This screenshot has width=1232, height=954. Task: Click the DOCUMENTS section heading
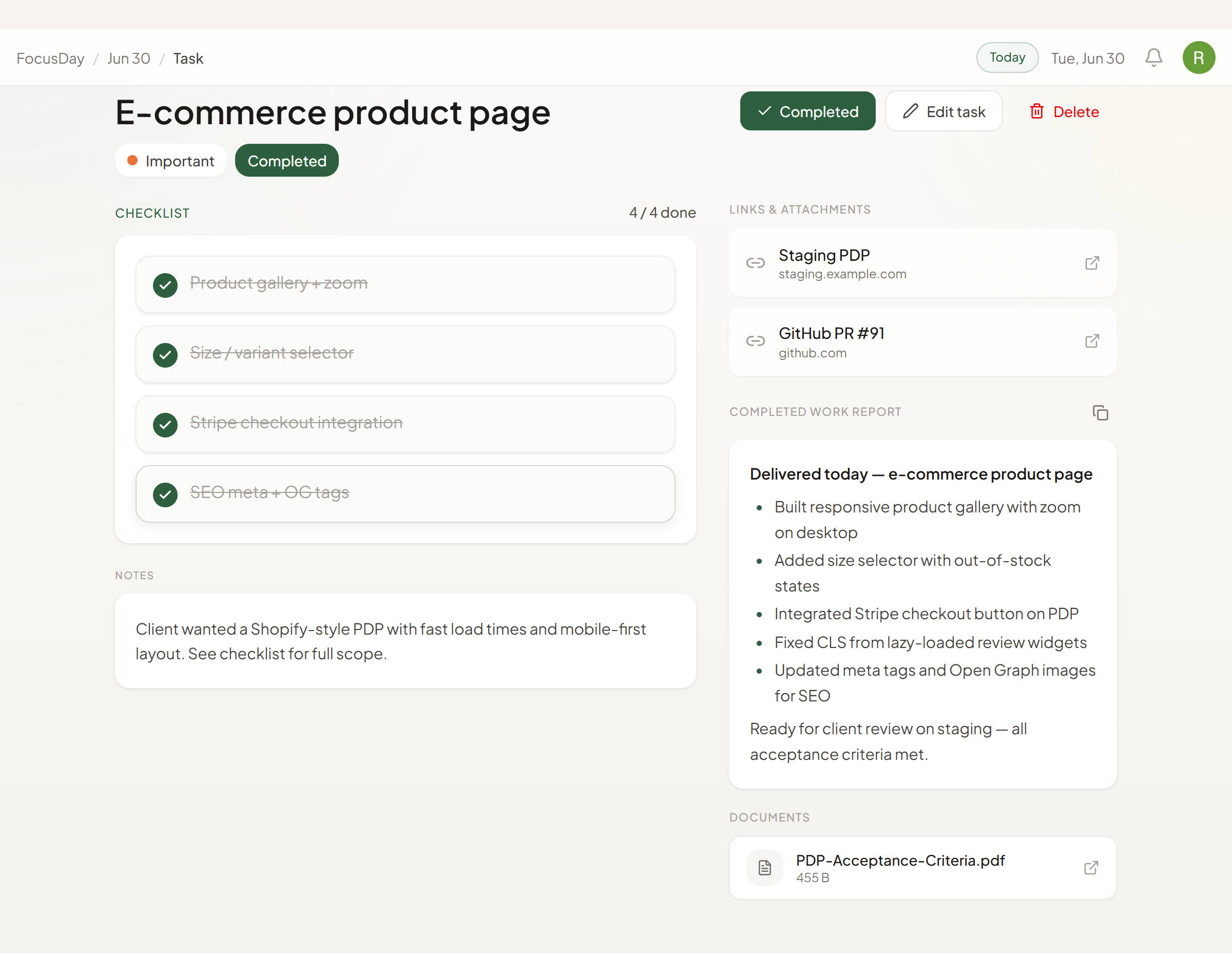769,818
